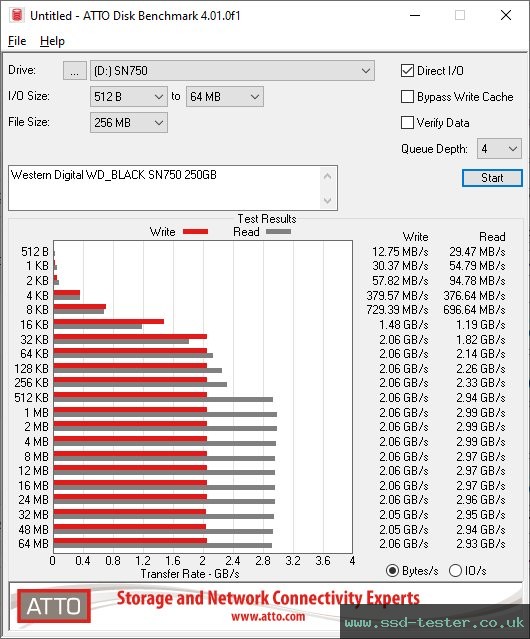Viewport: 530px width, 639px height.
Task: Click the Test Results heading
Action: click(267, 219)
